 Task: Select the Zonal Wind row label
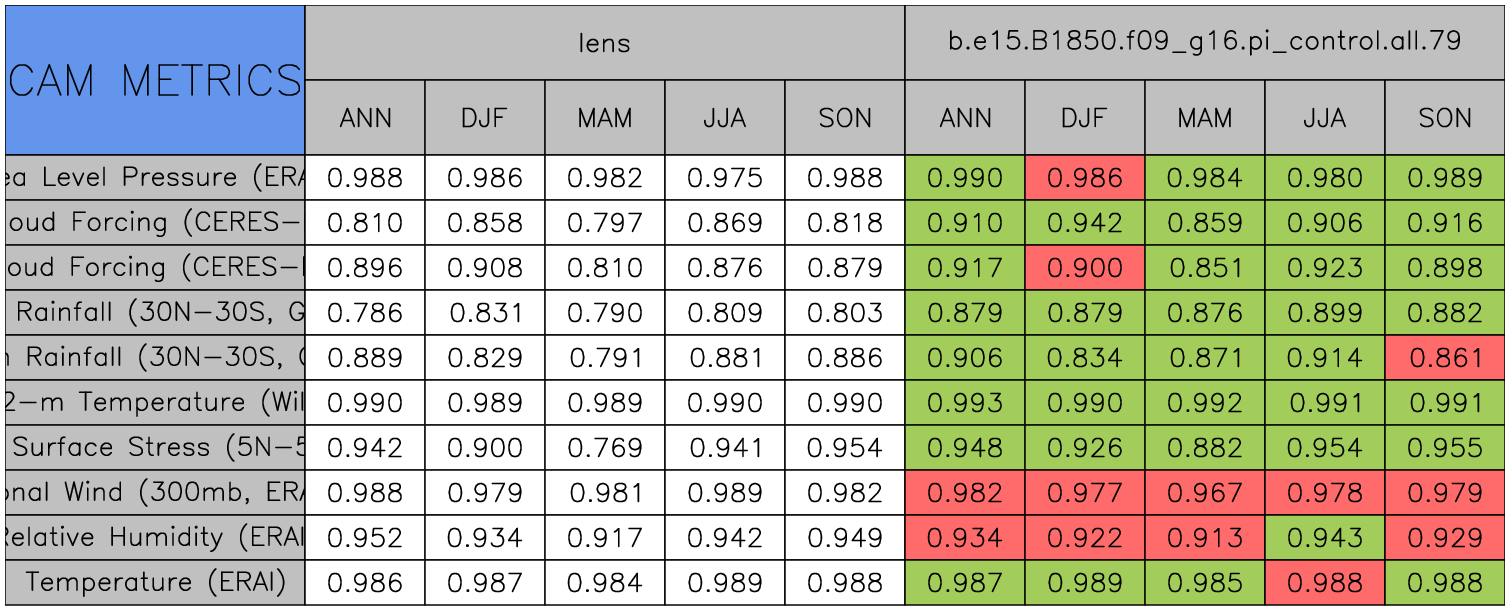tap(155, 493)
